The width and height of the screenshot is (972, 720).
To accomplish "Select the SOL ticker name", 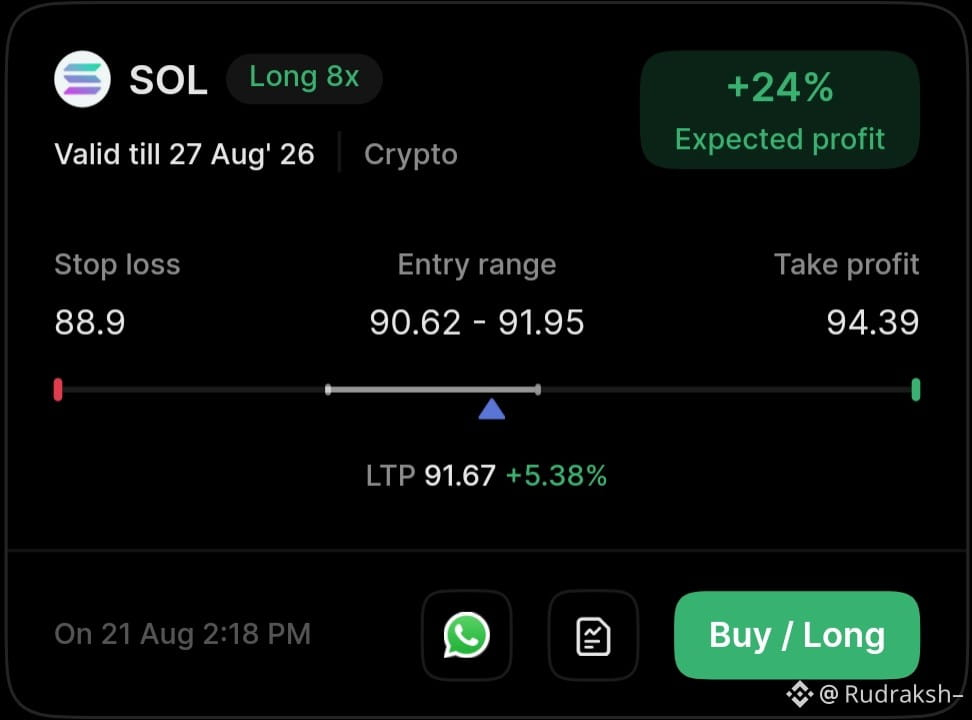I will pyautogui.click(x=169, y=81).
